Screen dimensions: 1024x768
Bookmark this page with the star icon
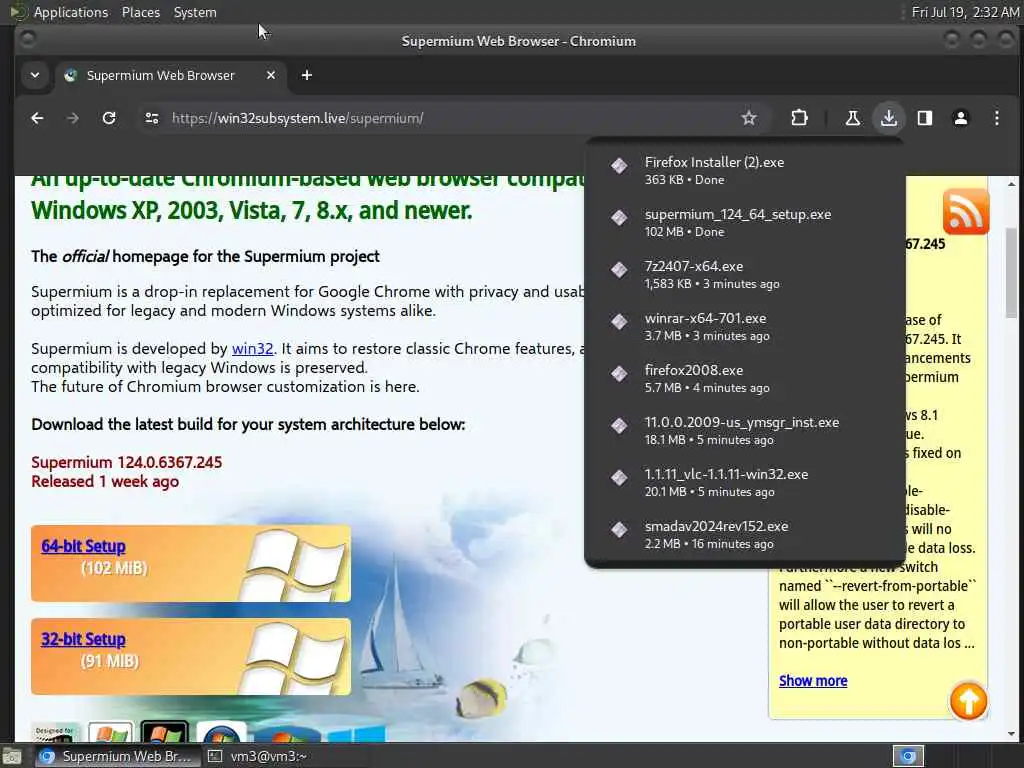748,118
